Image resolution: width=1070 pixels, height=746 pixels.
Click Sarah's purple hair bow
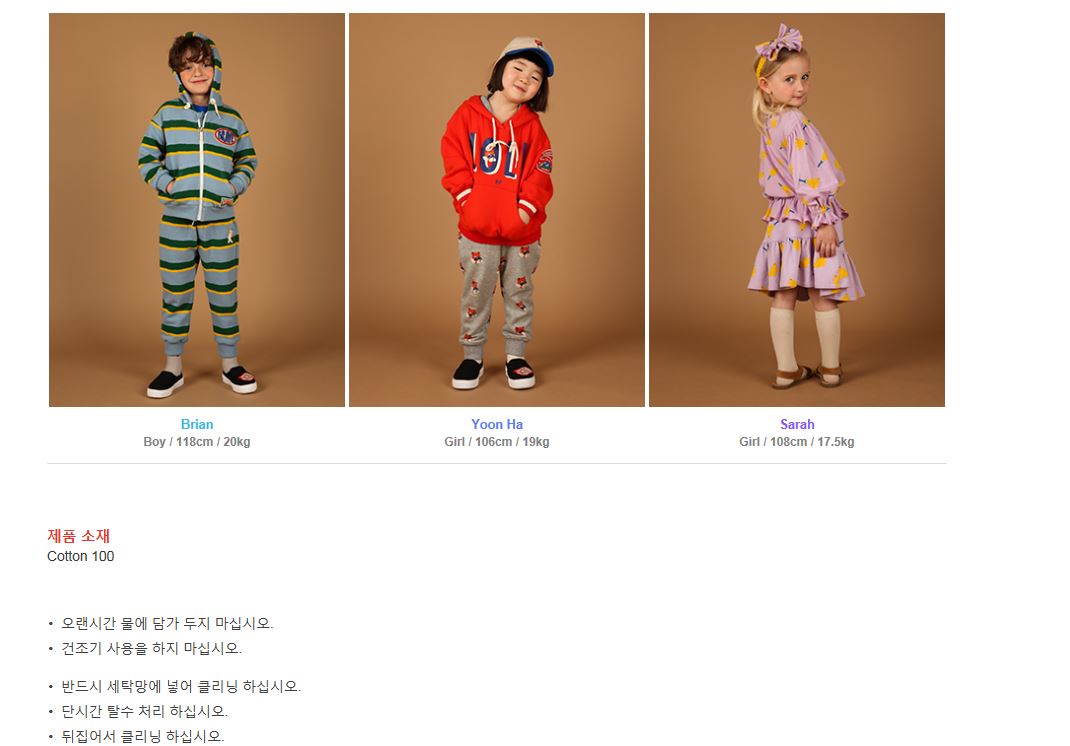coord(779,42)
